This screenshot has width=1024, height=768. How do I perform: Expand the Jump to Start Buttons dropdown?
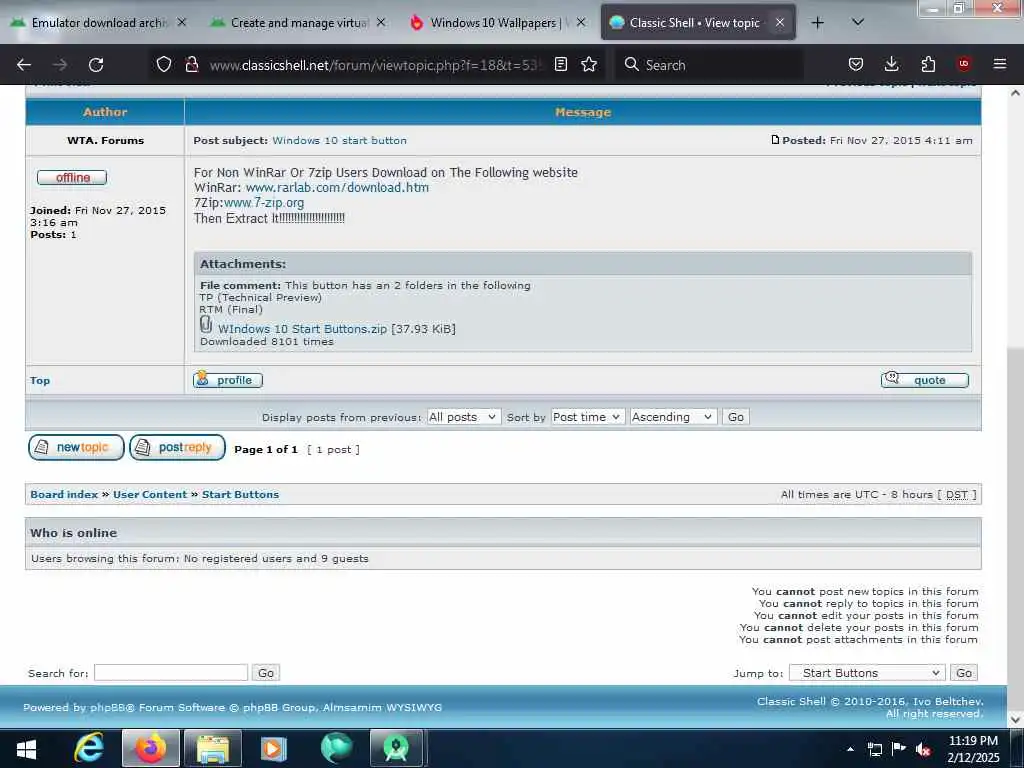pos(867,673)
